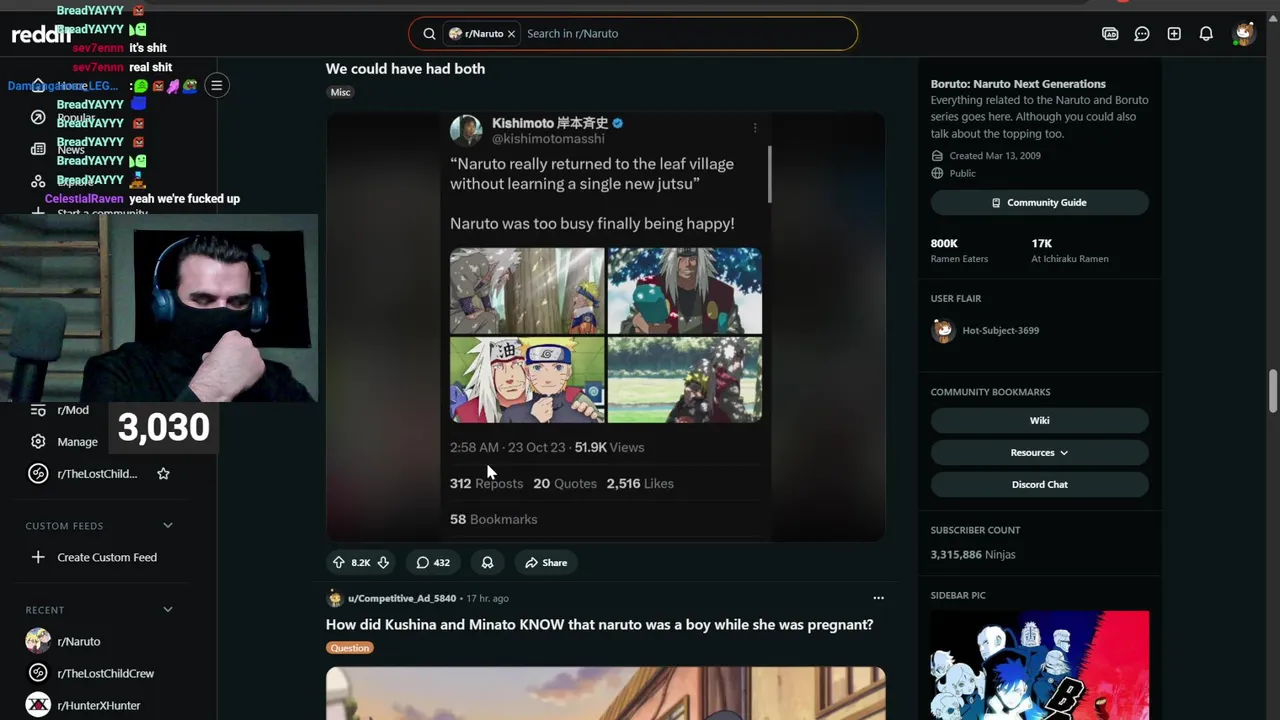Click Hot-Subject-3699 user flair
The height and width of the screenshot is (720, 1280).
click(1000, 330)
